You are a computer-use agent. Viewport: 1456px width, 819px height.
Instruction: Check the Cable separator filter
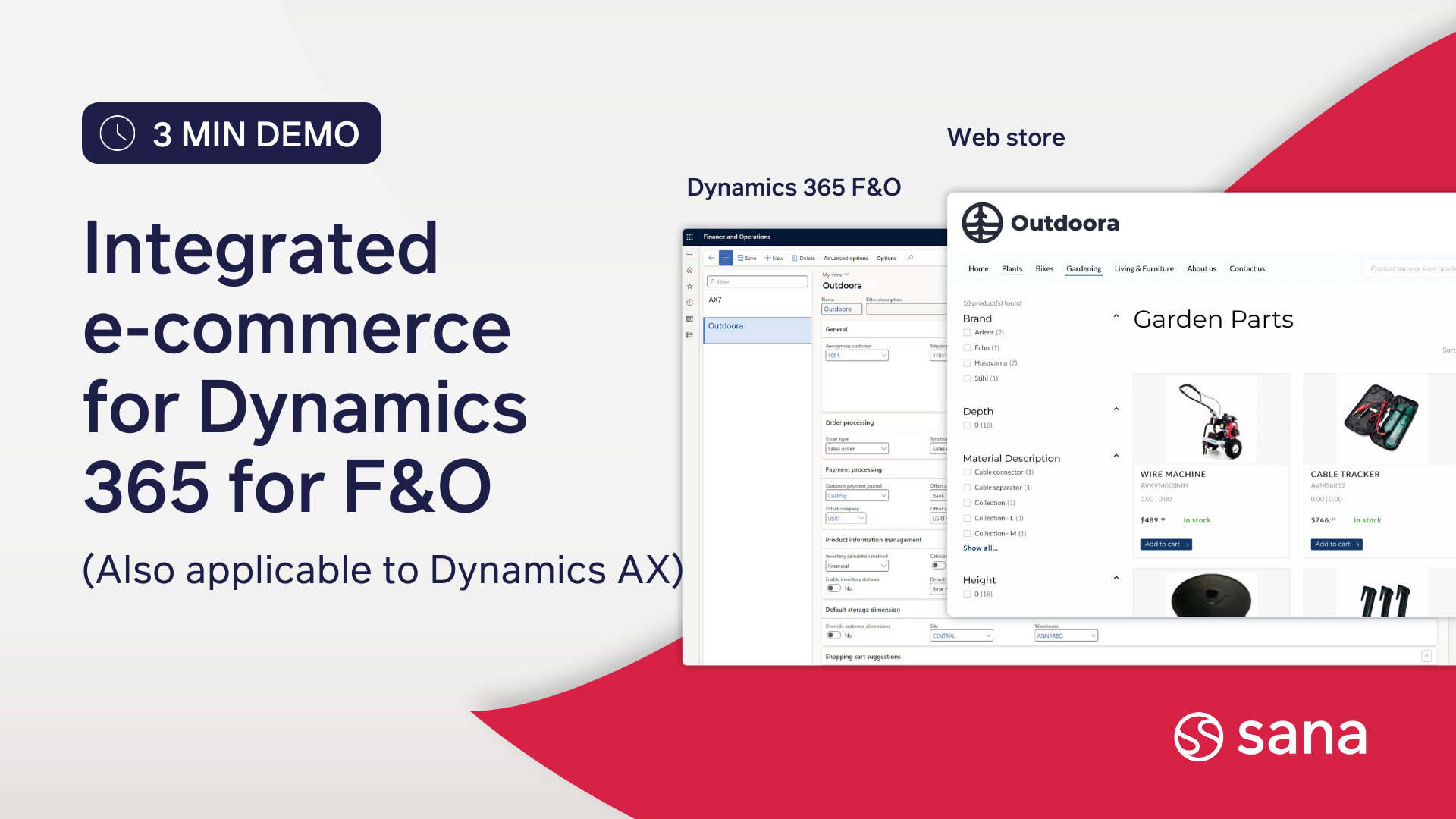coord(967,488)
